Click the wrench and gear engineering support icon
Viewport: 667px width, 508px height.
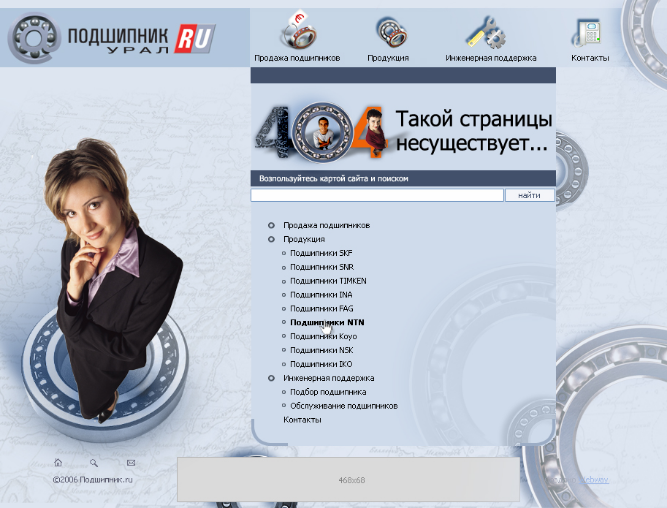(486, 32)
